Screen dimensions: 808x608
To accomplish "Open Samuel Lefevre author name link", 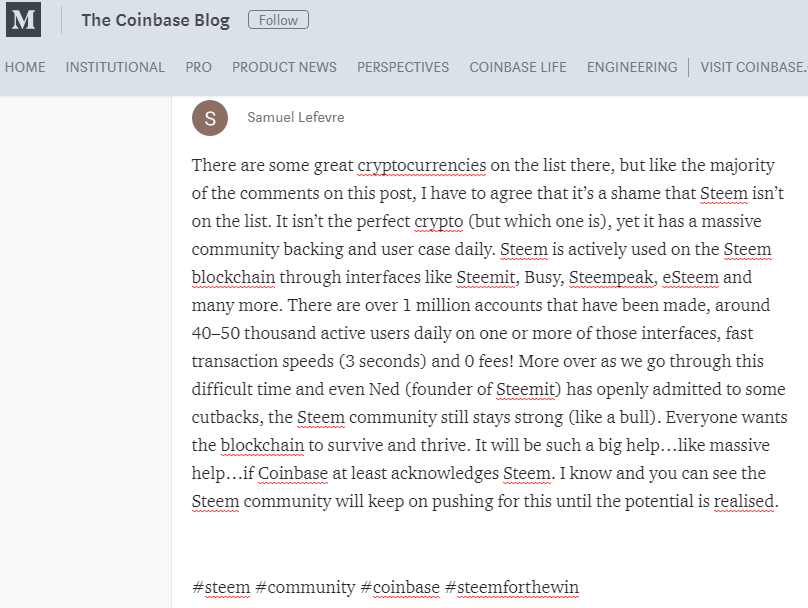I will tap(296, 117).
